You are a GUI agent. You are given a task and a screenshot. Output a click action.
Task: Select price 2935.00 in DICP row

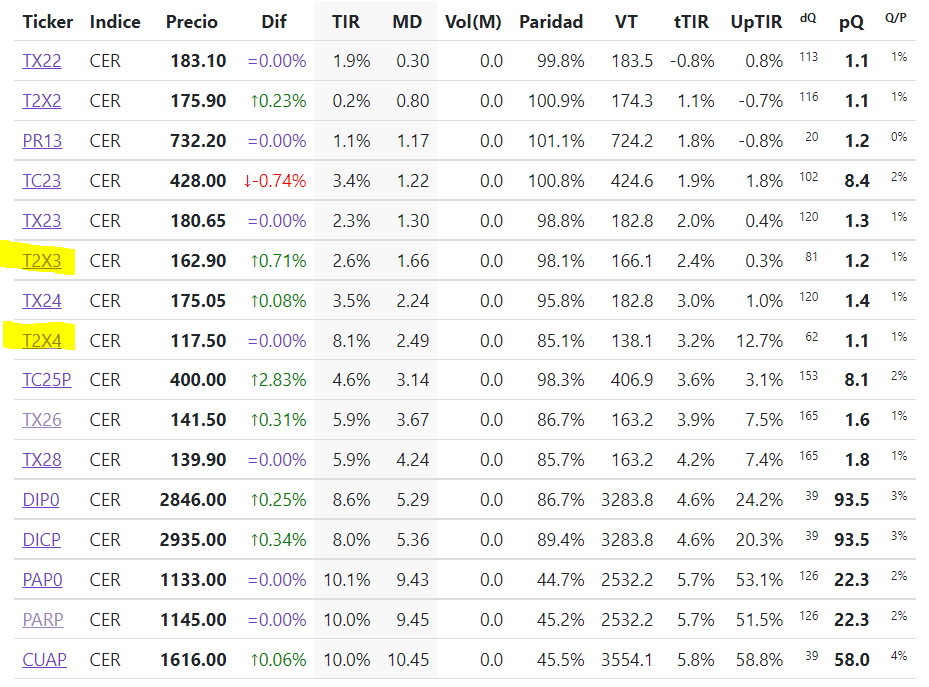(193, 540)
